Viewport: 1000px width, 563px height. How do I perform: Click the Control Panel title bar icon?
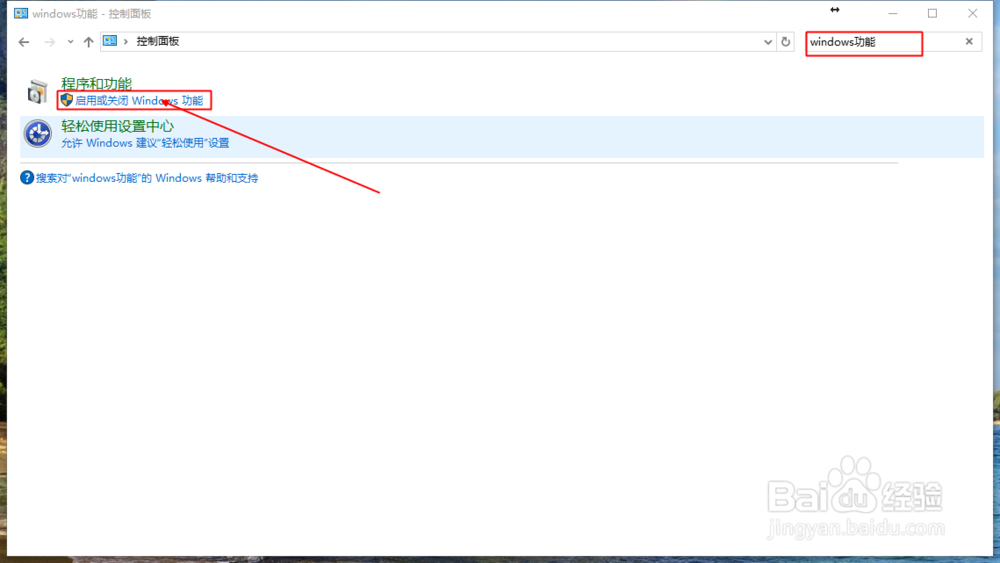click(x=21, y=13)
